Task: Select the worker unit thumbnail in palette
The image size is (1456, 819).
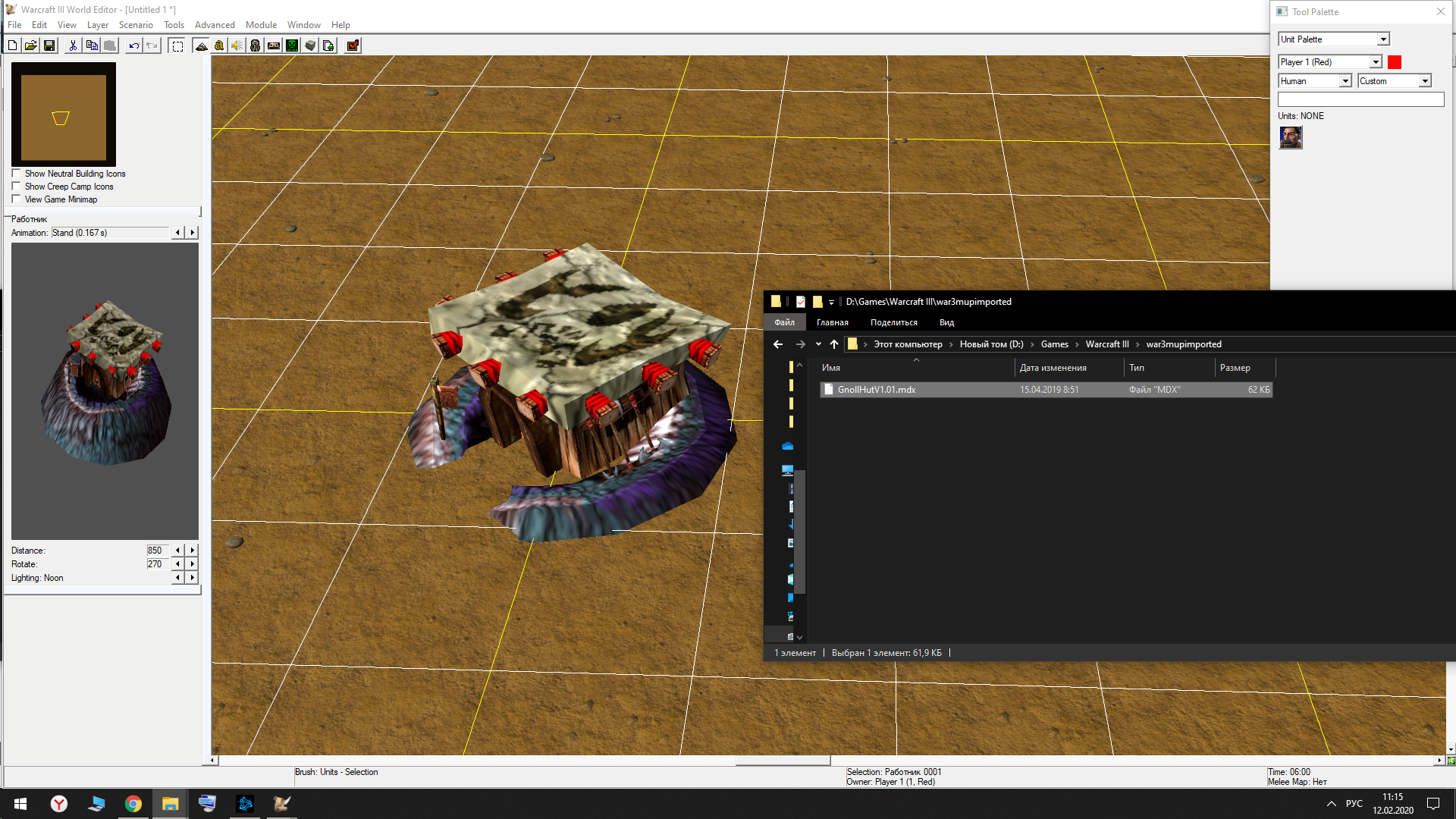Action: pyautogui.click(x=1291, y=137)
